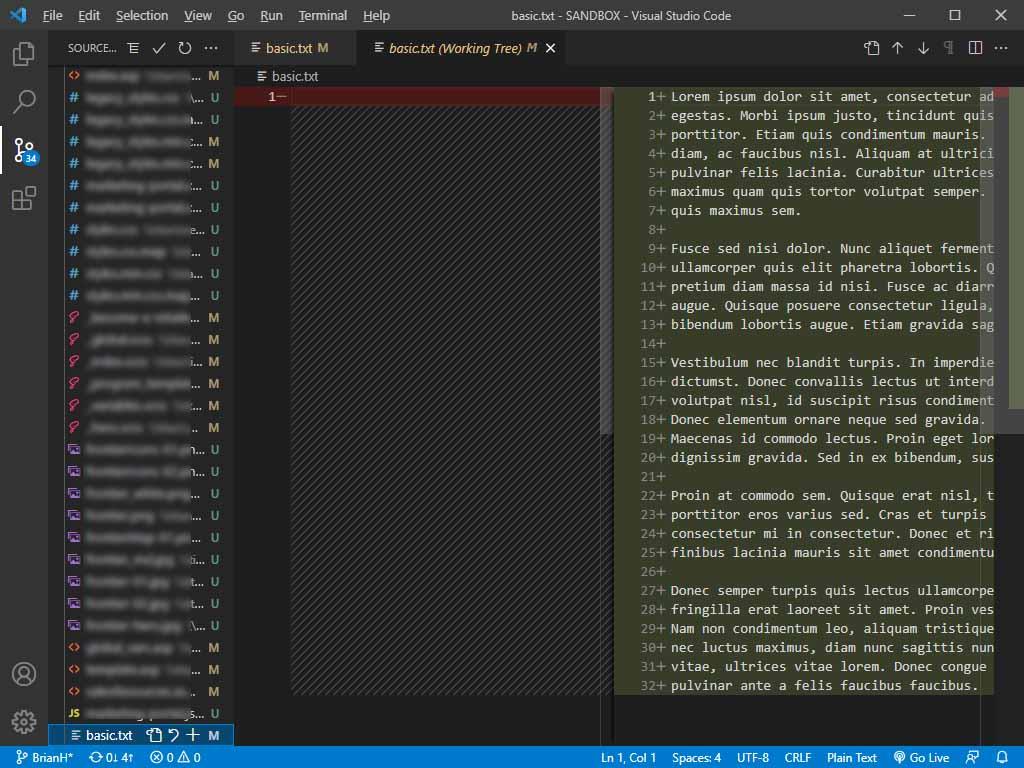Select the Source Control icon with 34 badge
This screenshot has width=1024, height=768.
pos(25,150)
